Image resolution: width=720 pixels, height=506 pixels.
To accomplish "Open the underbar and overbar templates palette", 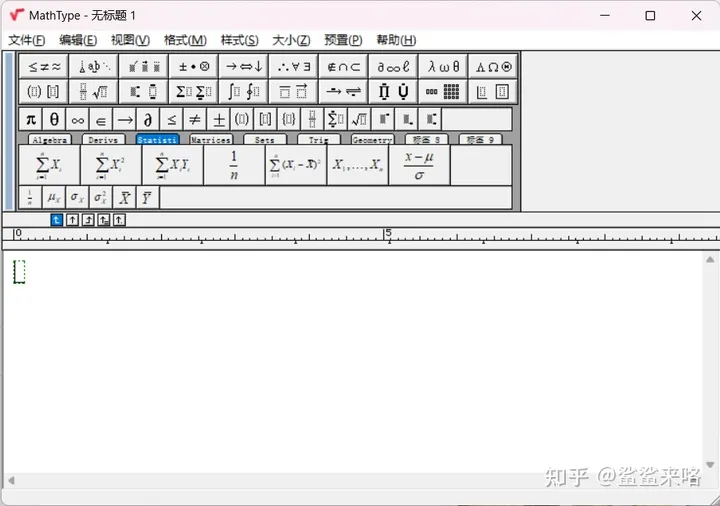I will click(x=294, y=91).
